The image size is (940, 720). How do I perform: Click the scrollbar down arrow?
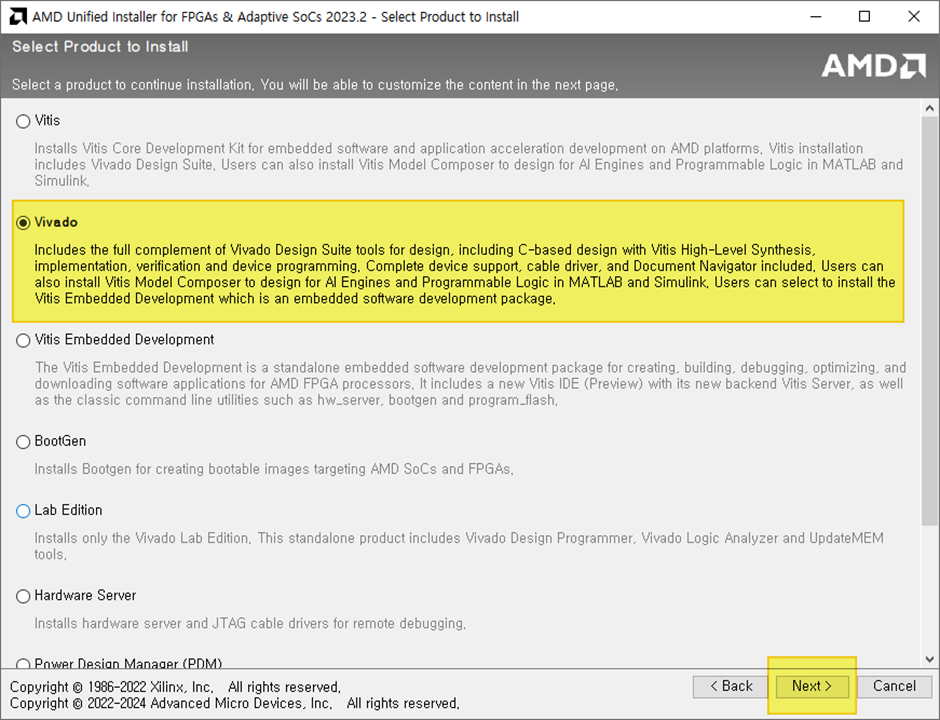pyautogui.click(x=930, y=659)
